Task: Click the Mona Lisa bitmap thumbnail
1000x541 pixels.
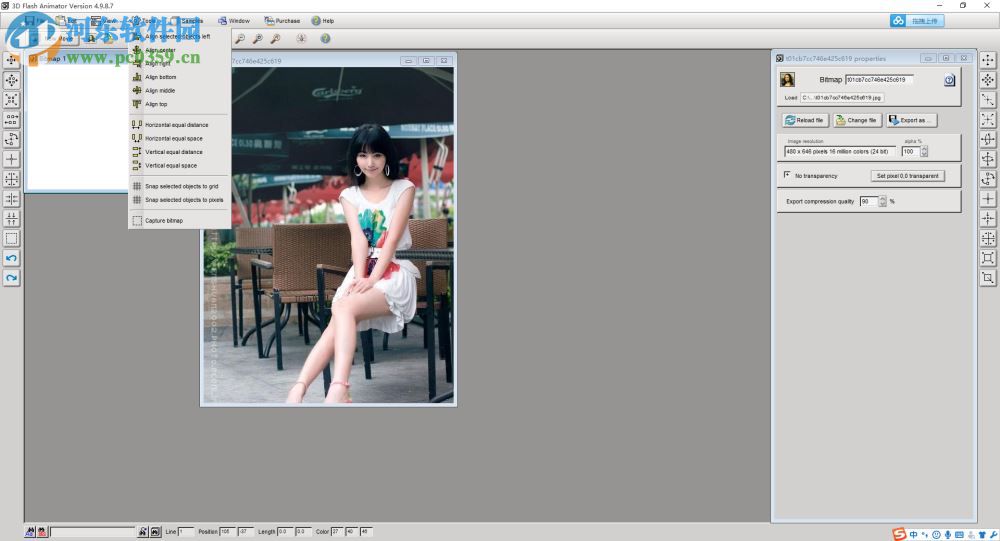Action: tap(788, 80)
